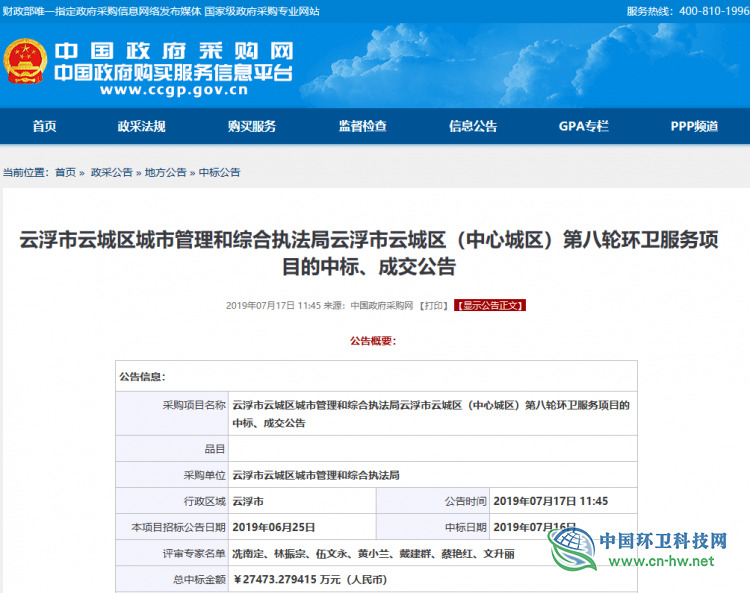
Task: Click the 公告概要 red heading
Action: point(373,341)
